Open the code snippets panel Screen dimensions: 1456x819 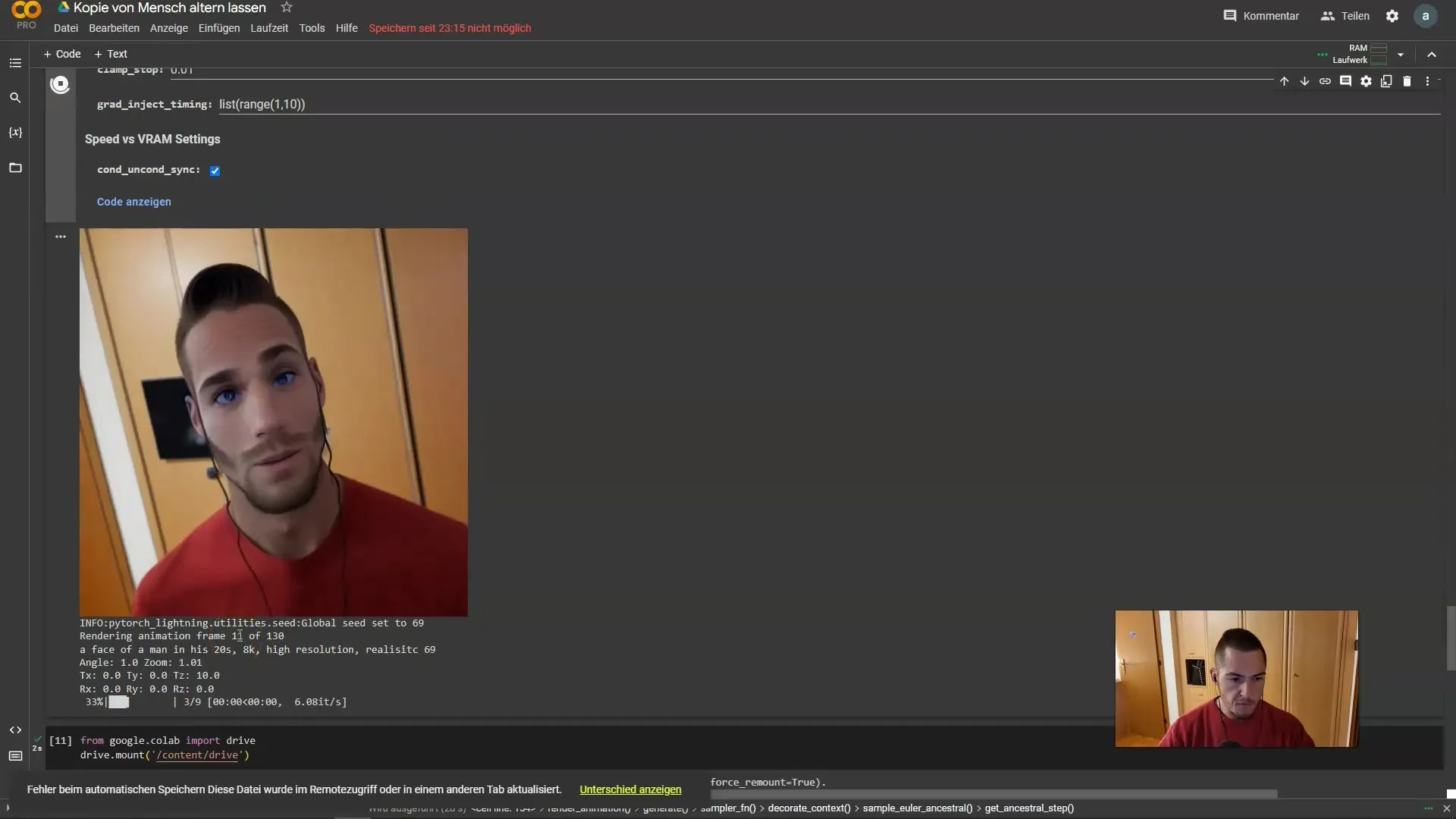[x=15, y=730]
